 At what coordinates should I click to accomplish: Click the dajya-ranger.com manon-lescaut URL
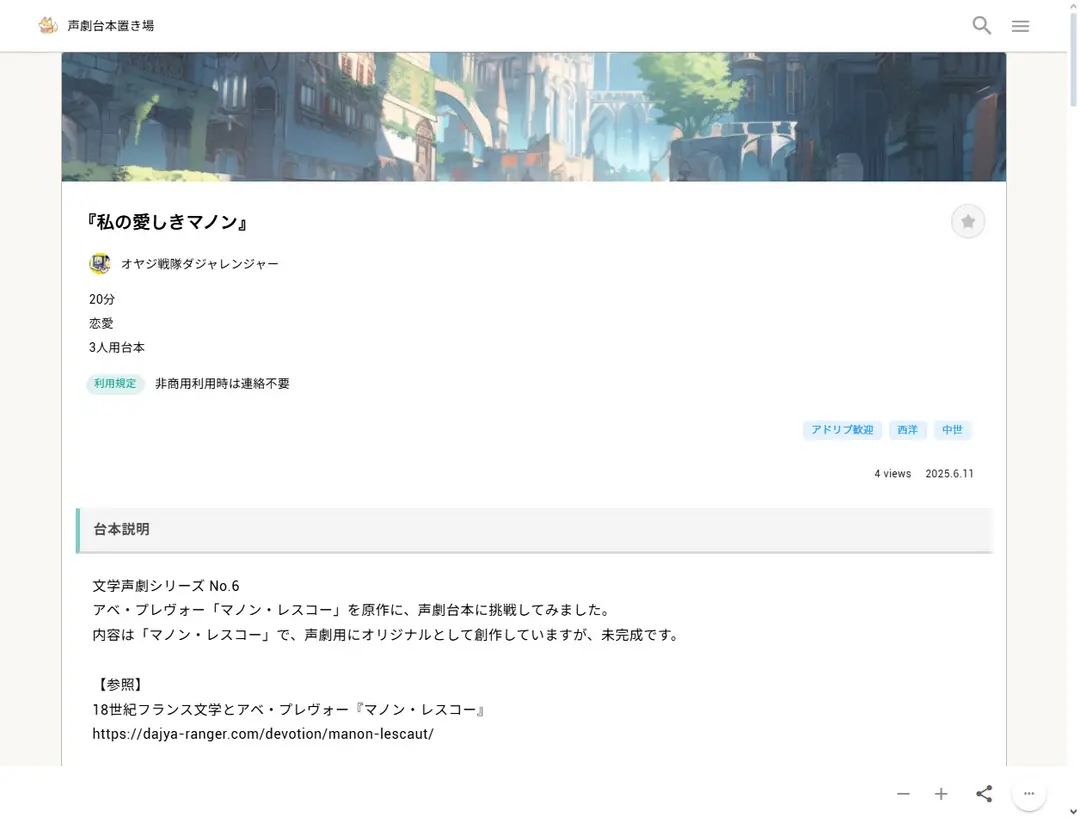point(263,734)
